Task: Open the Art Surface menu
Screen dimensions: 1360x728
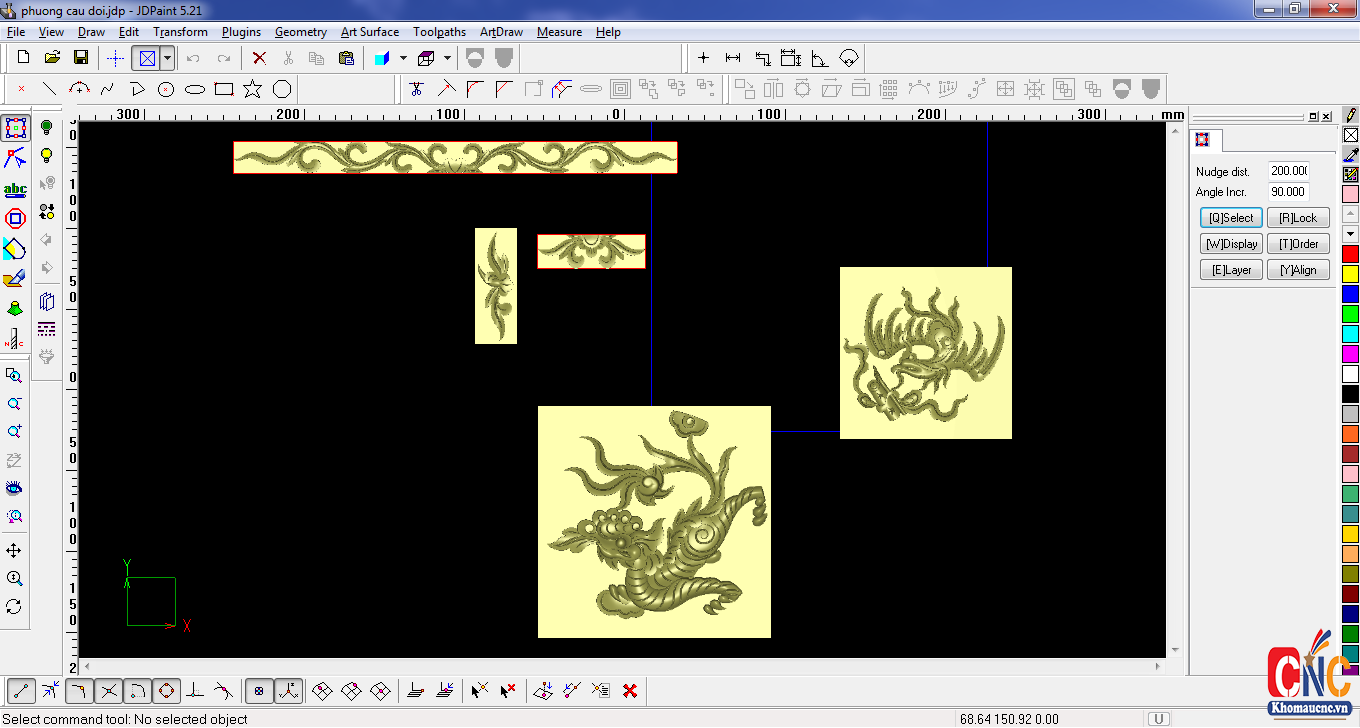Action: [x=370, y=32]
